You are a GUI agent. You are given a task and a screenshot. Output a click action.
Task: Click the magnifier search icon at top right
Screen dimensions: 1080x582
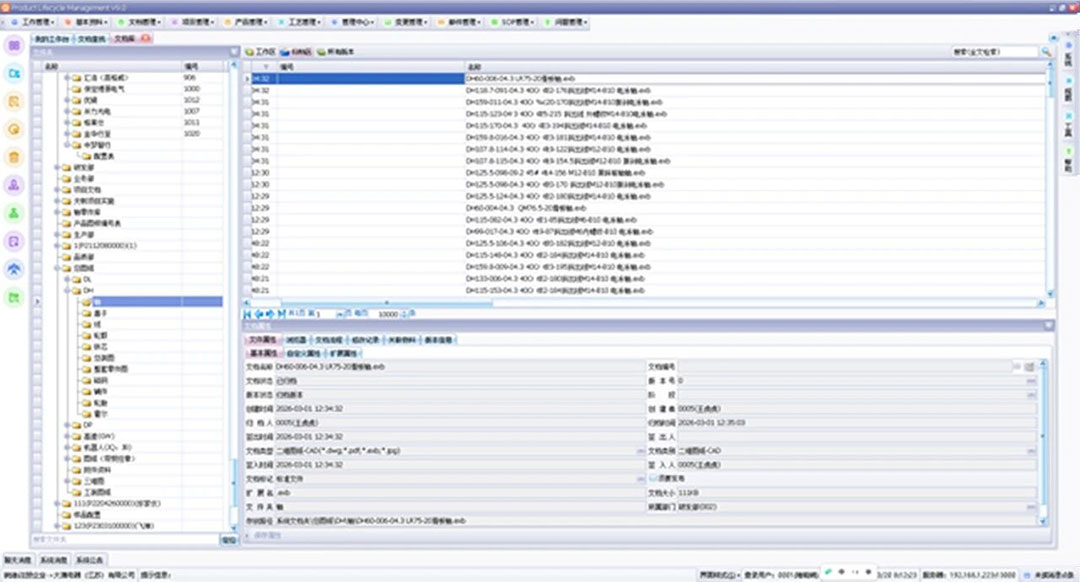tap(1046, 52)
